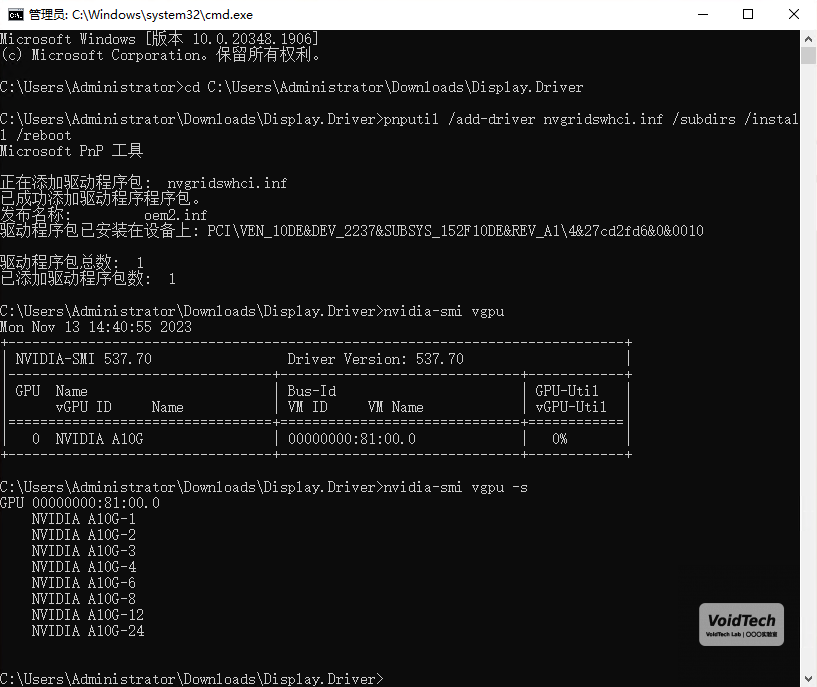
Task: Click the 'NVIDIA A10G-2' entry
Action: click(x=84, y=535)
